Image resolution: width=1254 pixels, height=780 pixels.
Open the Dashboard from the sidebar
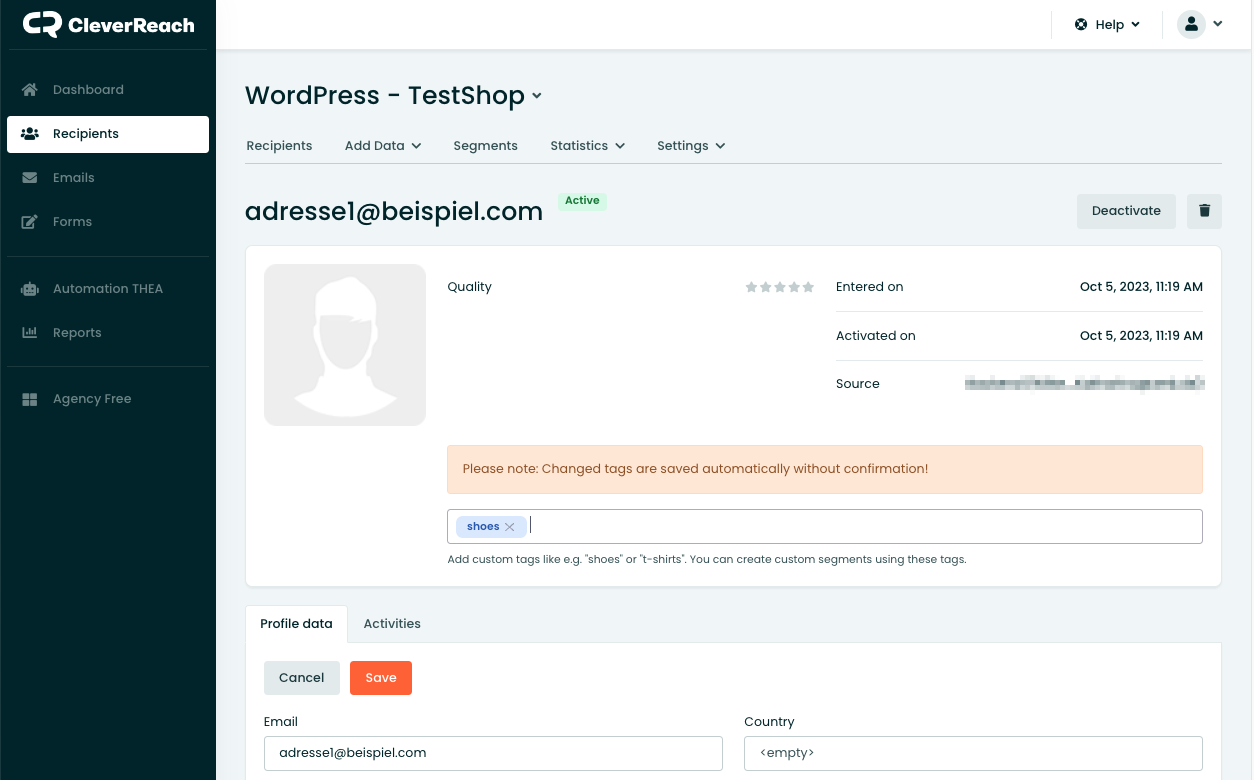(x=30, y=89)
